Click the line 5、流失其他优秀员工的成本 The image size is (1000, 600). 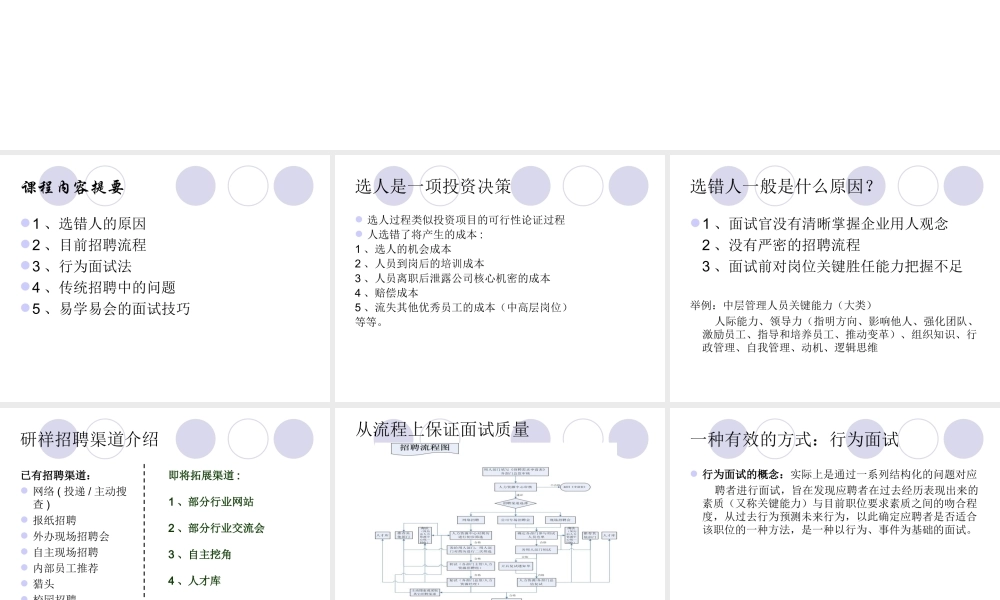(x=462, y=307)
